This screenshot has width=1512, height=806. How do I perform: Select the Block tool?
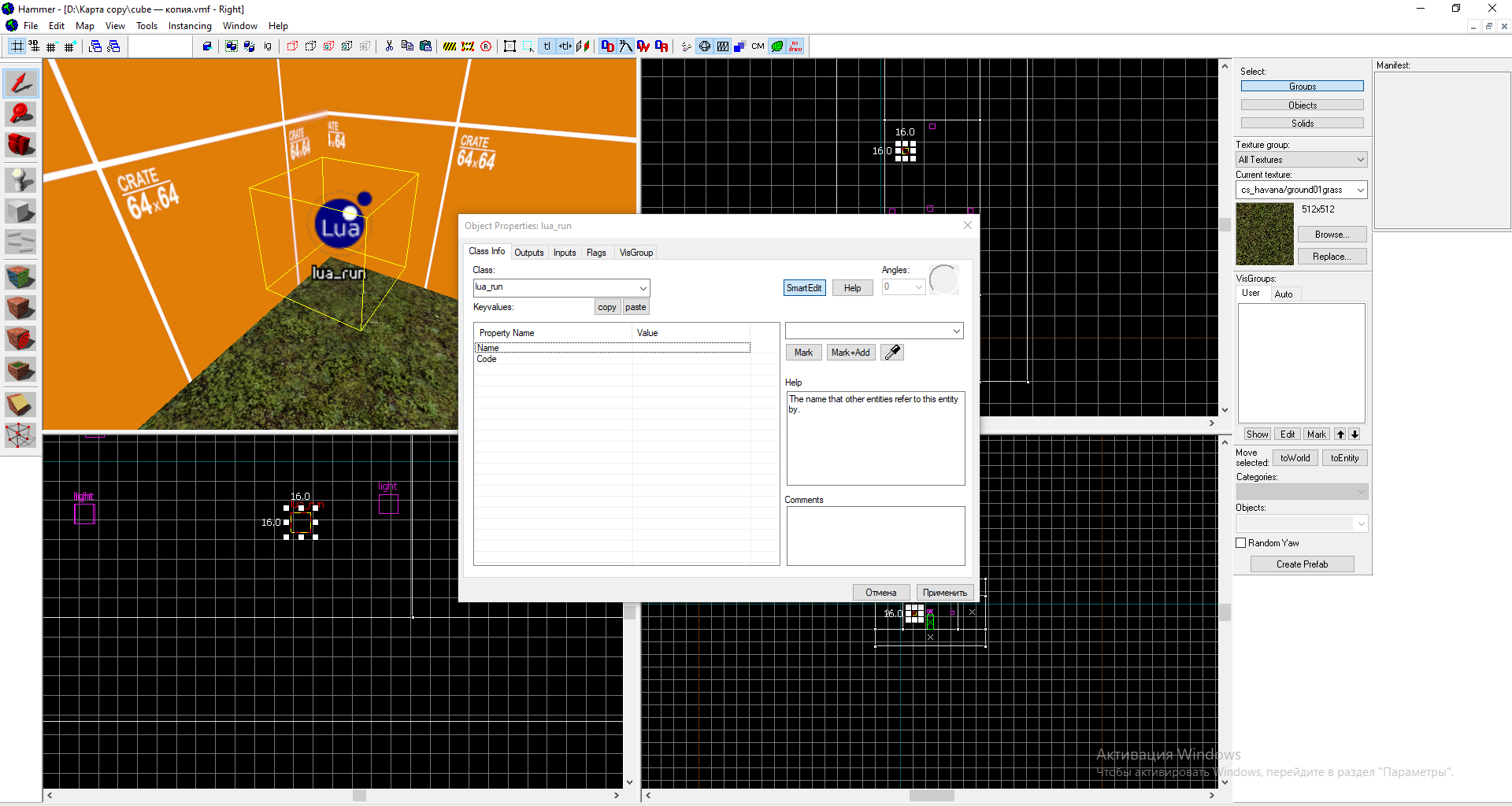(x=20, y=212)
